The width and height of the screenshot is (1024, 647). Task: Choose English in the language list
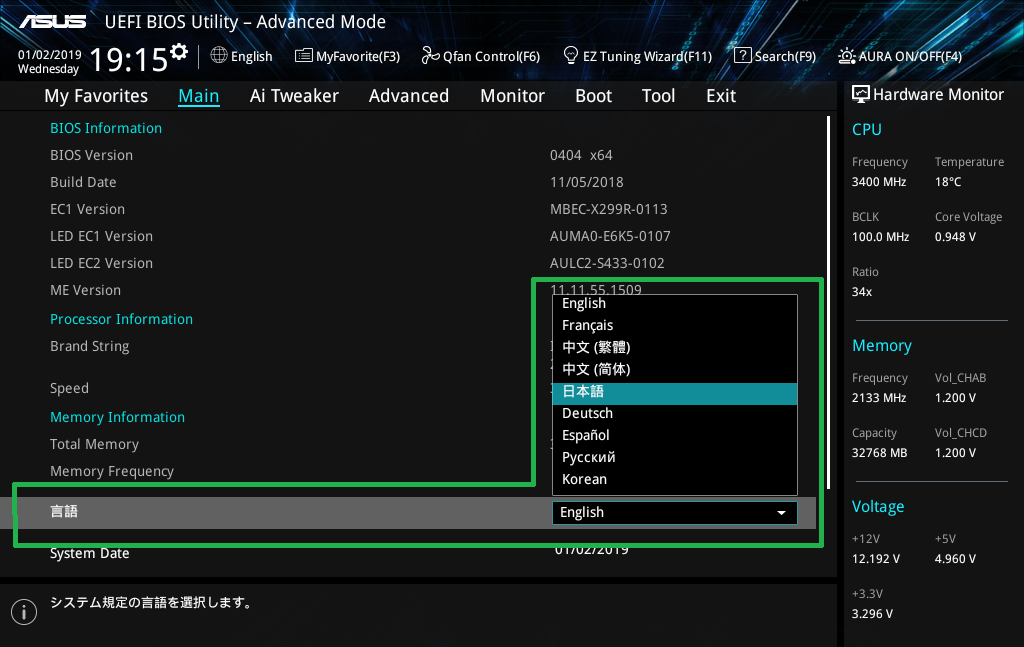pos(675,304)
